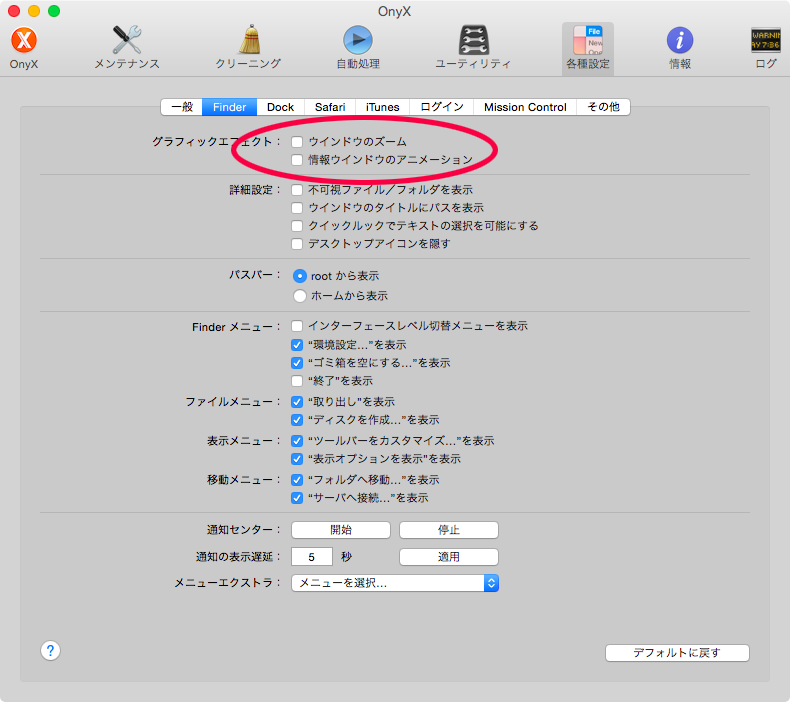Click the 停止 button for 通知センター
The image size is (790, 702).
tap(449, 530)
